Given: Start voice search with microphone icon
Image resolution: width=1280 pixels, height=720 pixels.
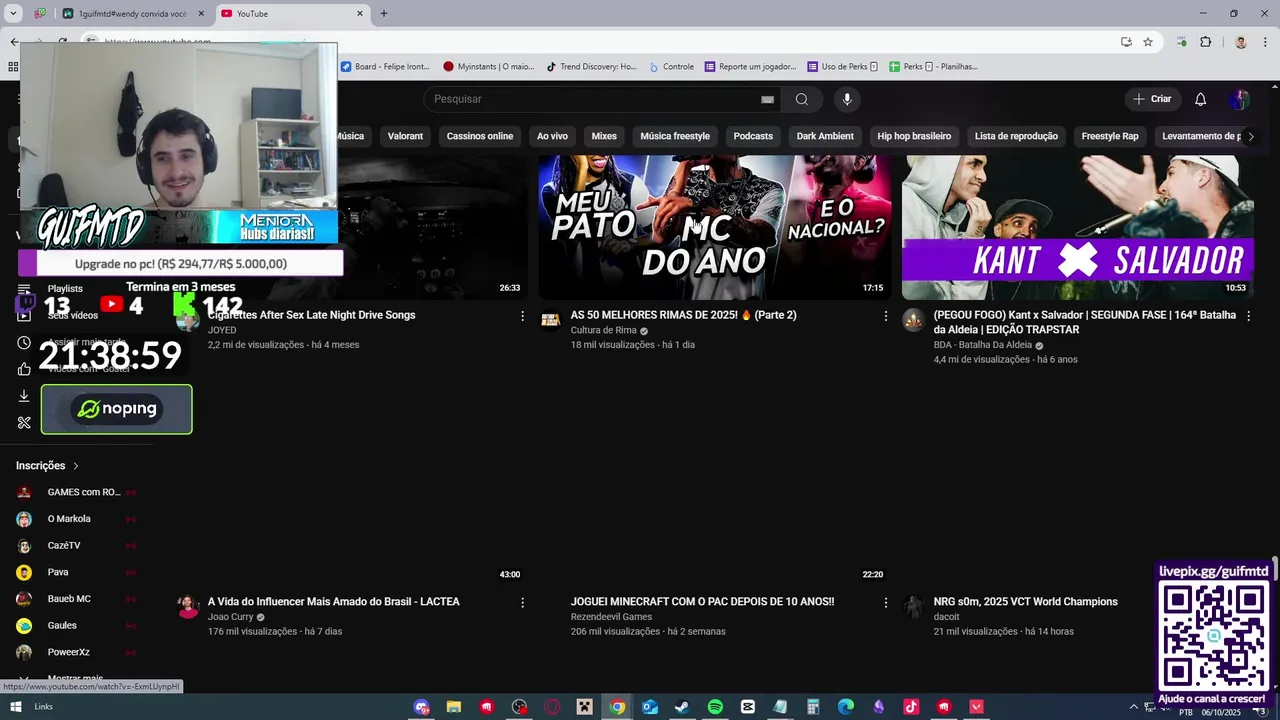Looking at the screenshot, I should (847, 99).
